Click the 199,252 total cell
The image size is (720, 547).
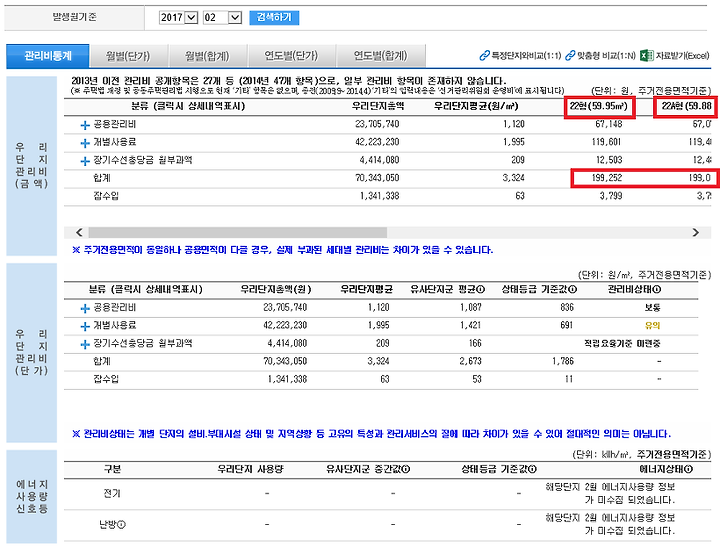click(x=607, y=178)
